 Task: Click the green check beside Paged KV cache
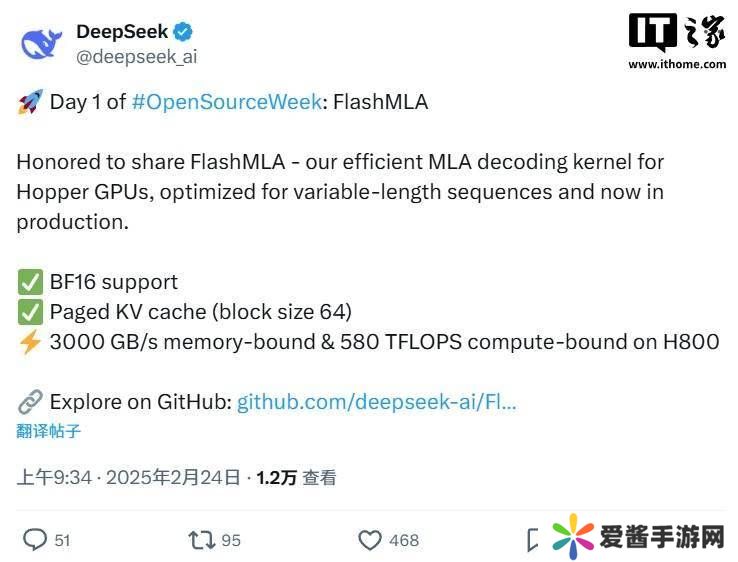29,312
